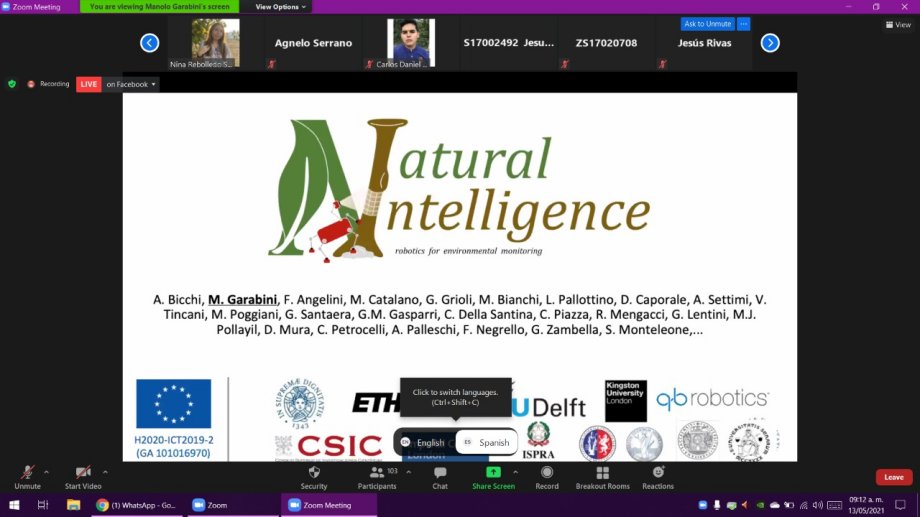This screenshot has width=920, height=517.
Task: Open Breakout Rooms
Action: pyautogui.click(x=602, y=473)
